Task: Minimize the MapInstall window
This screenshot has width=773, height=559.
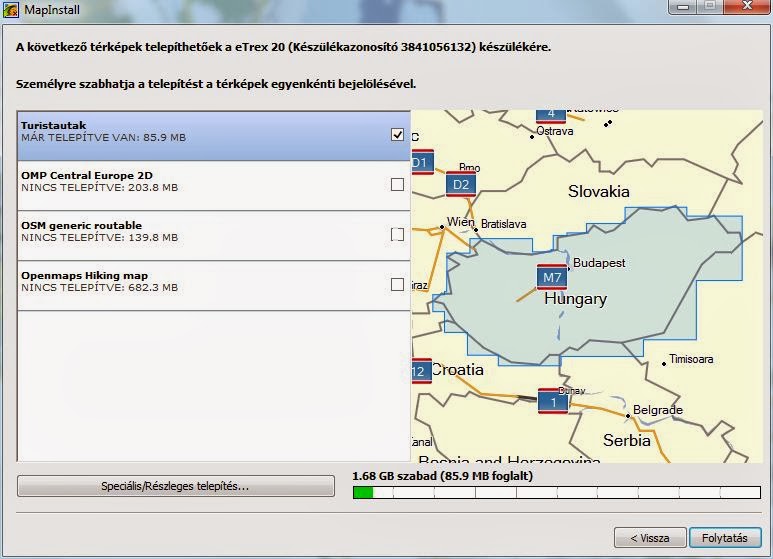Action: (683, 6)
